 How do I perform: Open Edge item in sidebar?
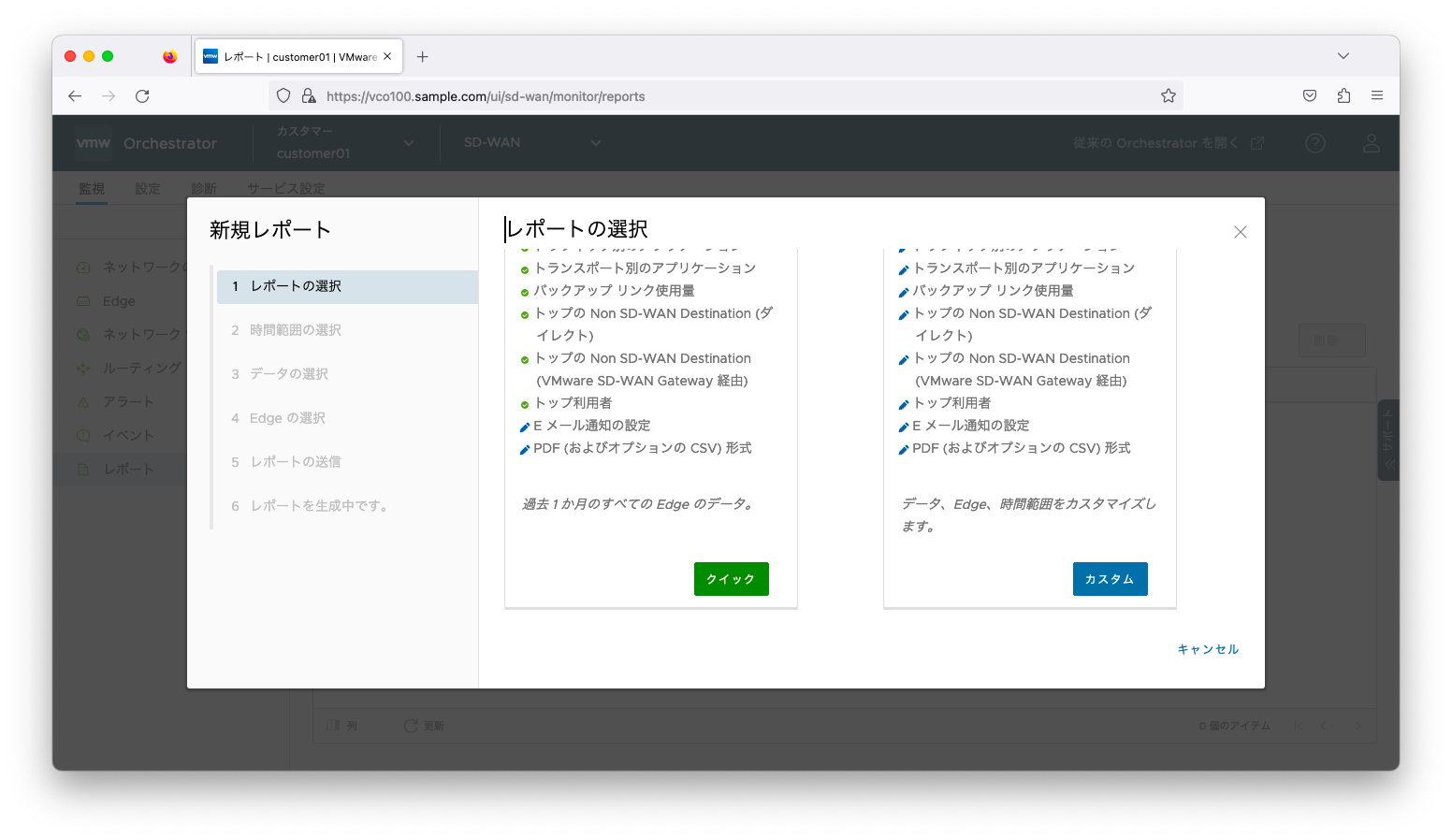click(x=119, y=301)
